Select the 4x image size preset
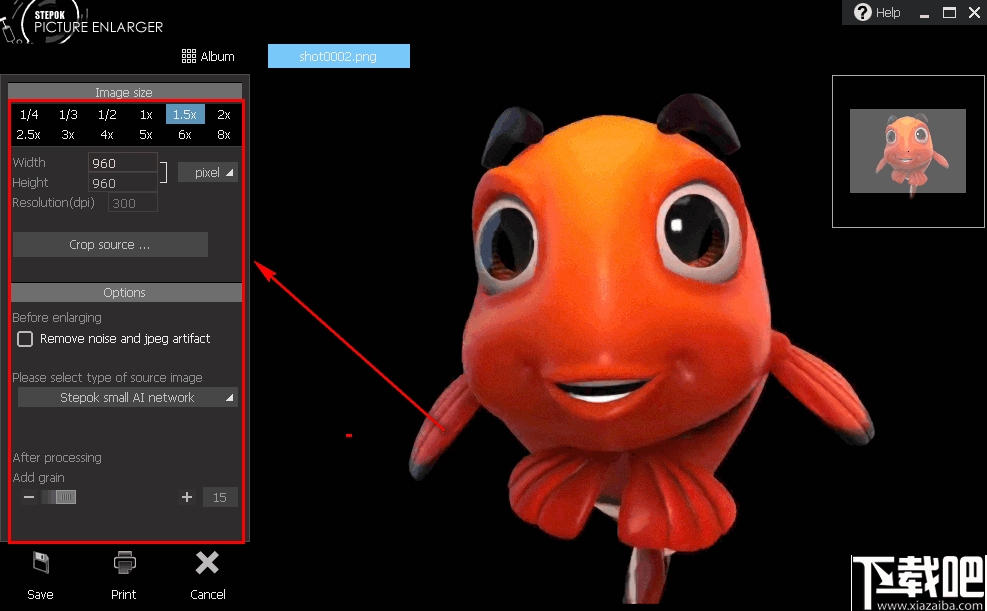 point(107,135)
